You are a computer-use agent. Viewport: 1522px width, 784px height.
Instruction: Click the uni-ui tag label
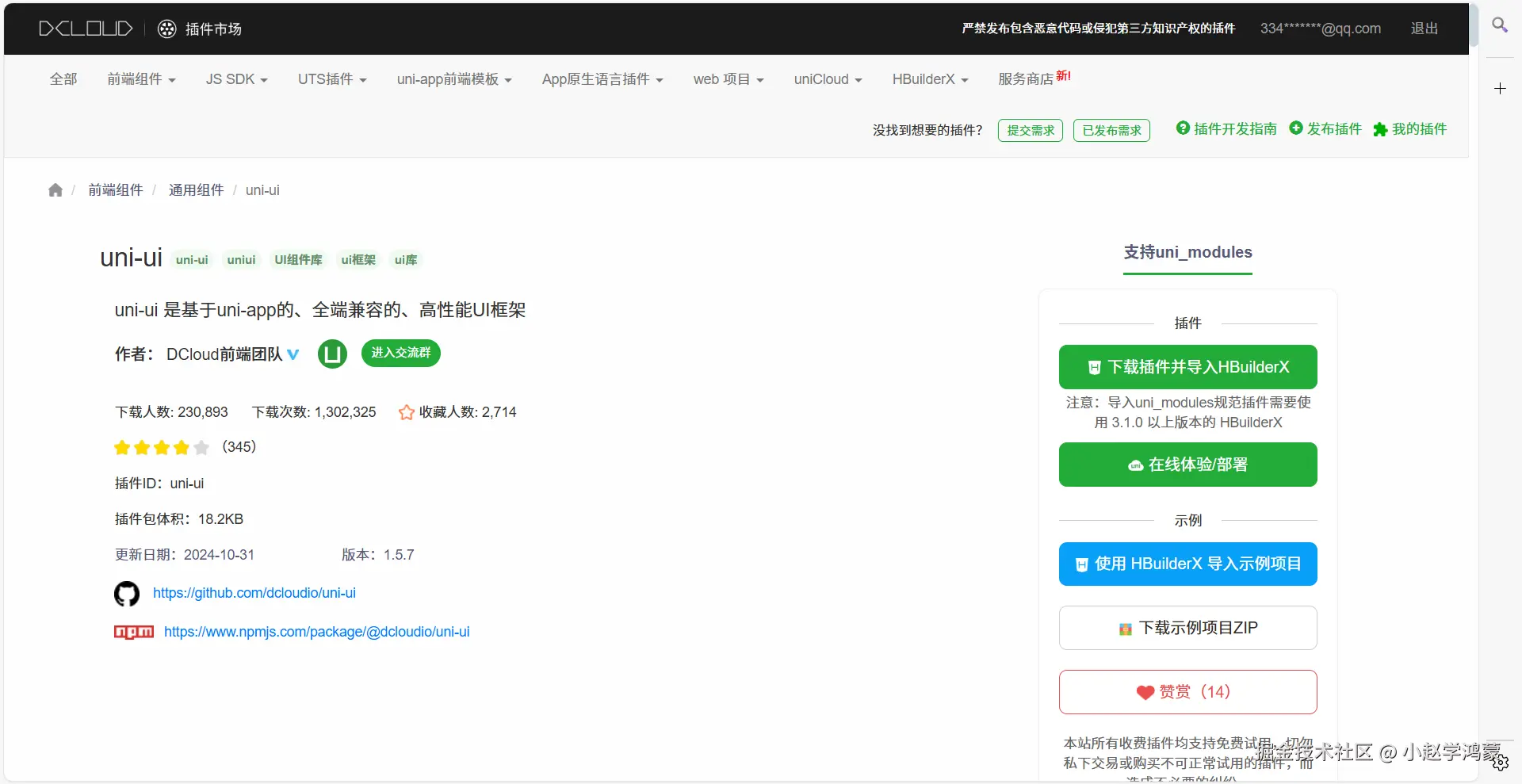192,260
